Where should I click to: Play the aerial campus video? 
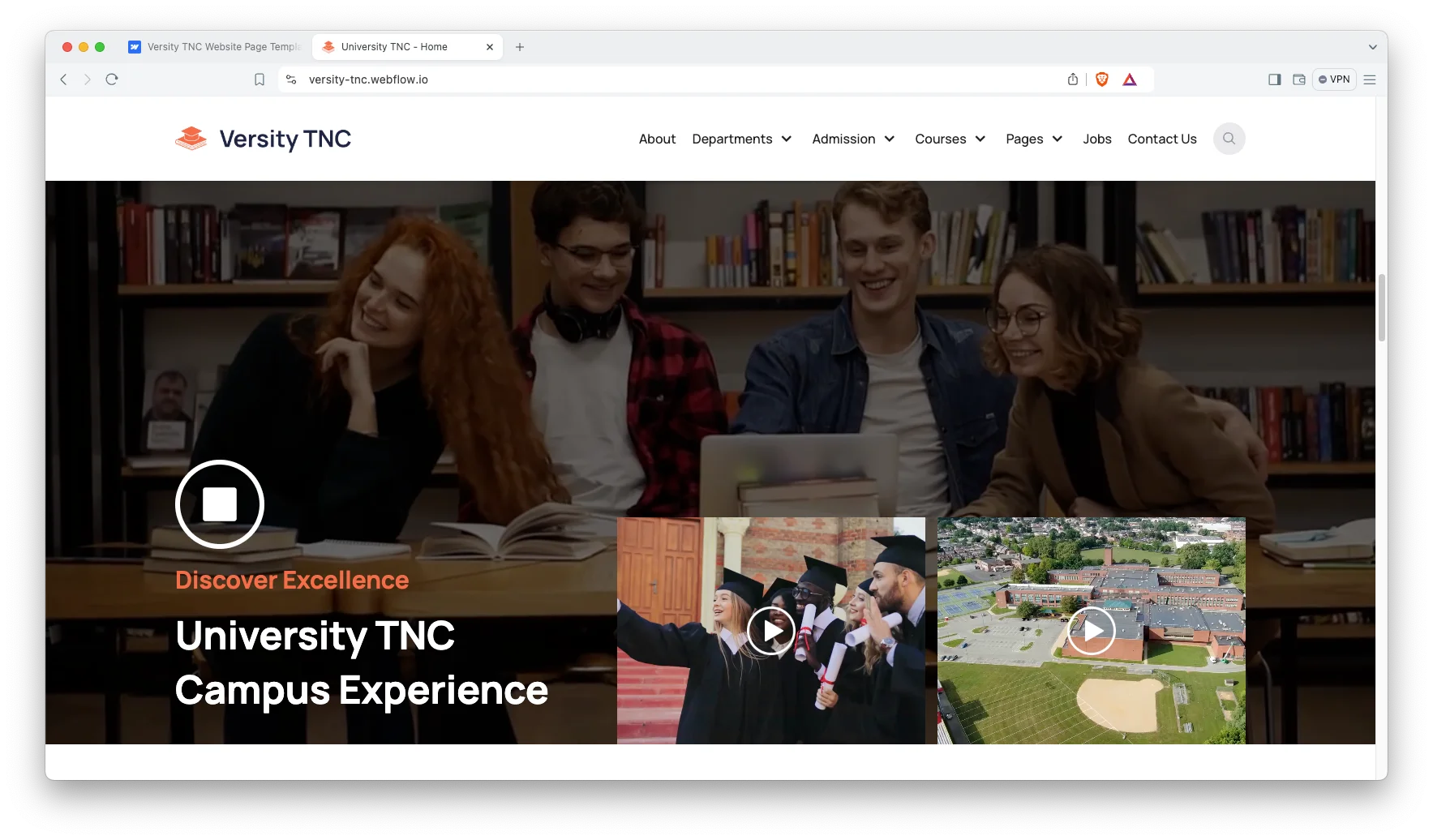(x=1091, y=631)
